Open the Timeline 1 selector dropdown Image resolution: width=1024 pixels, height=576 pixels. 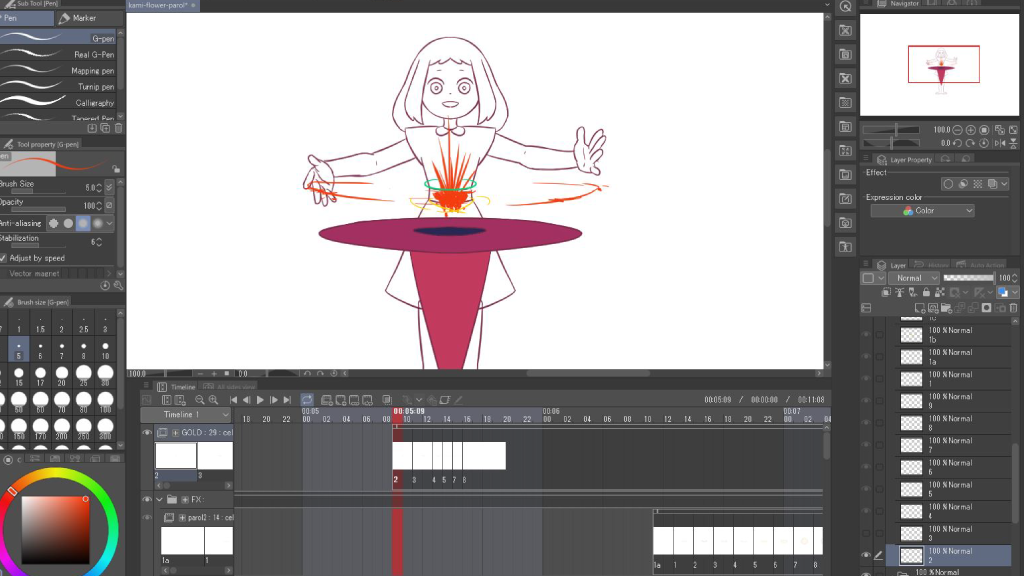pos(185,414)
